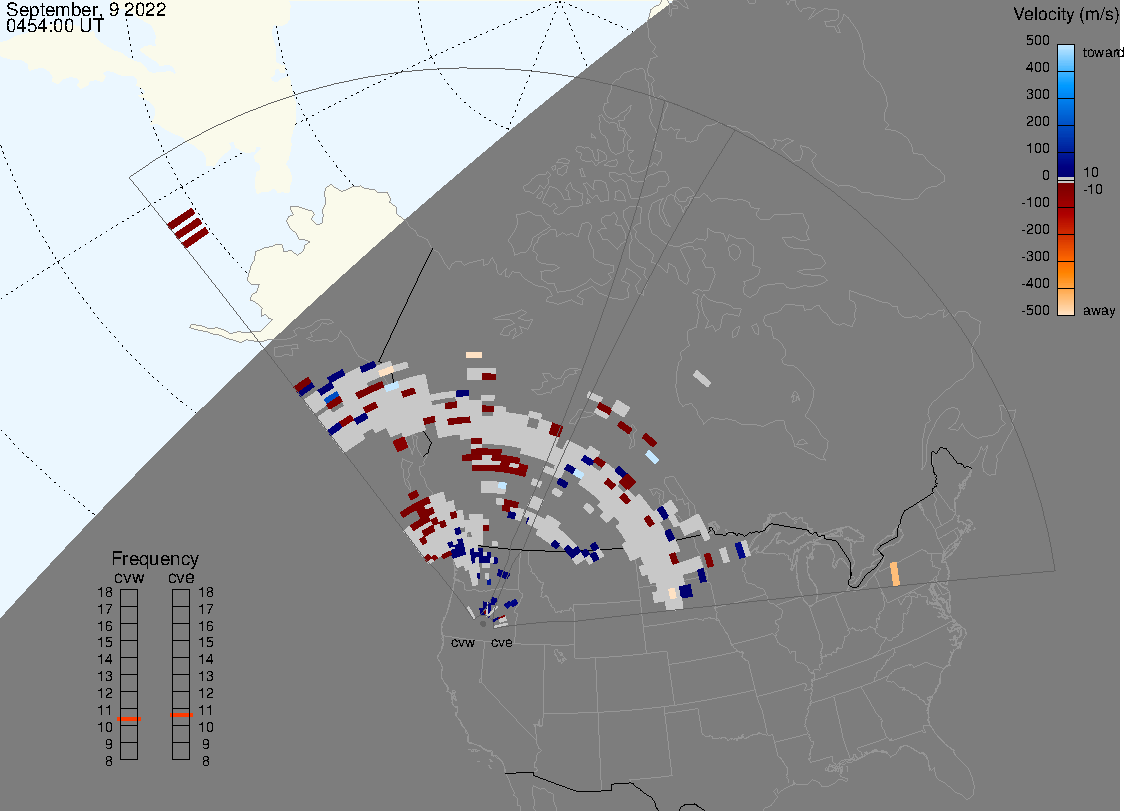Click the 14 label left of cvw frequency bar
1124x811 pixels.
[x=105, y=660]
